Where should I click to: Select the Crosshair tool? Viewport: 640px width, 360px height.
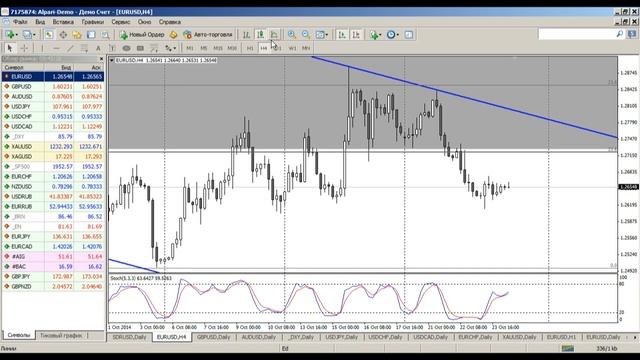pos(24,48)
